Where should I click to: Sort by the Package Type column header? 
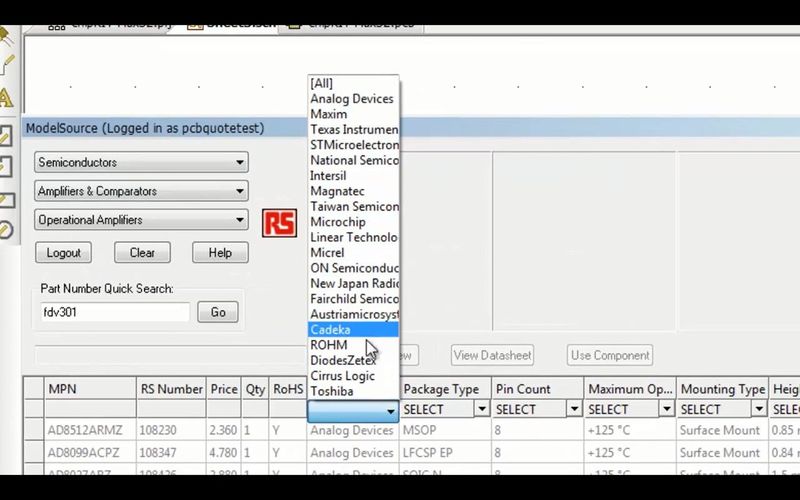click(x=445, y=389)
